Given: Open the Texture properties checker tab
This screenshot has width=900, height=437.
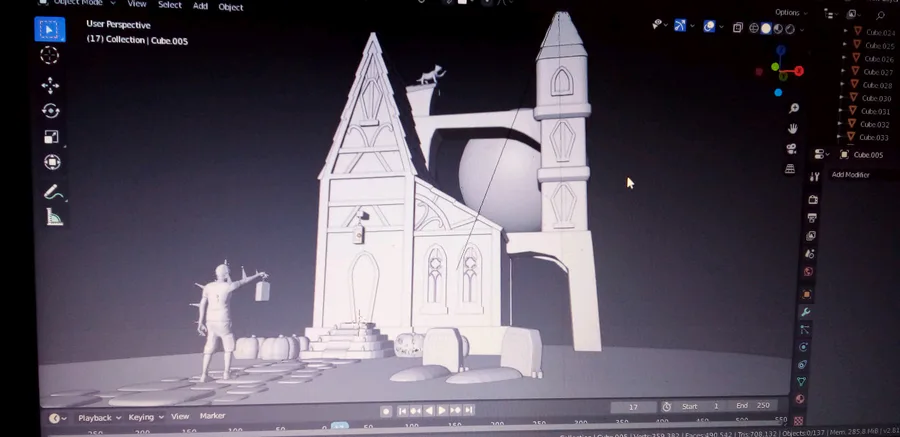Looking at the screenshot, I should coord(798,420).
